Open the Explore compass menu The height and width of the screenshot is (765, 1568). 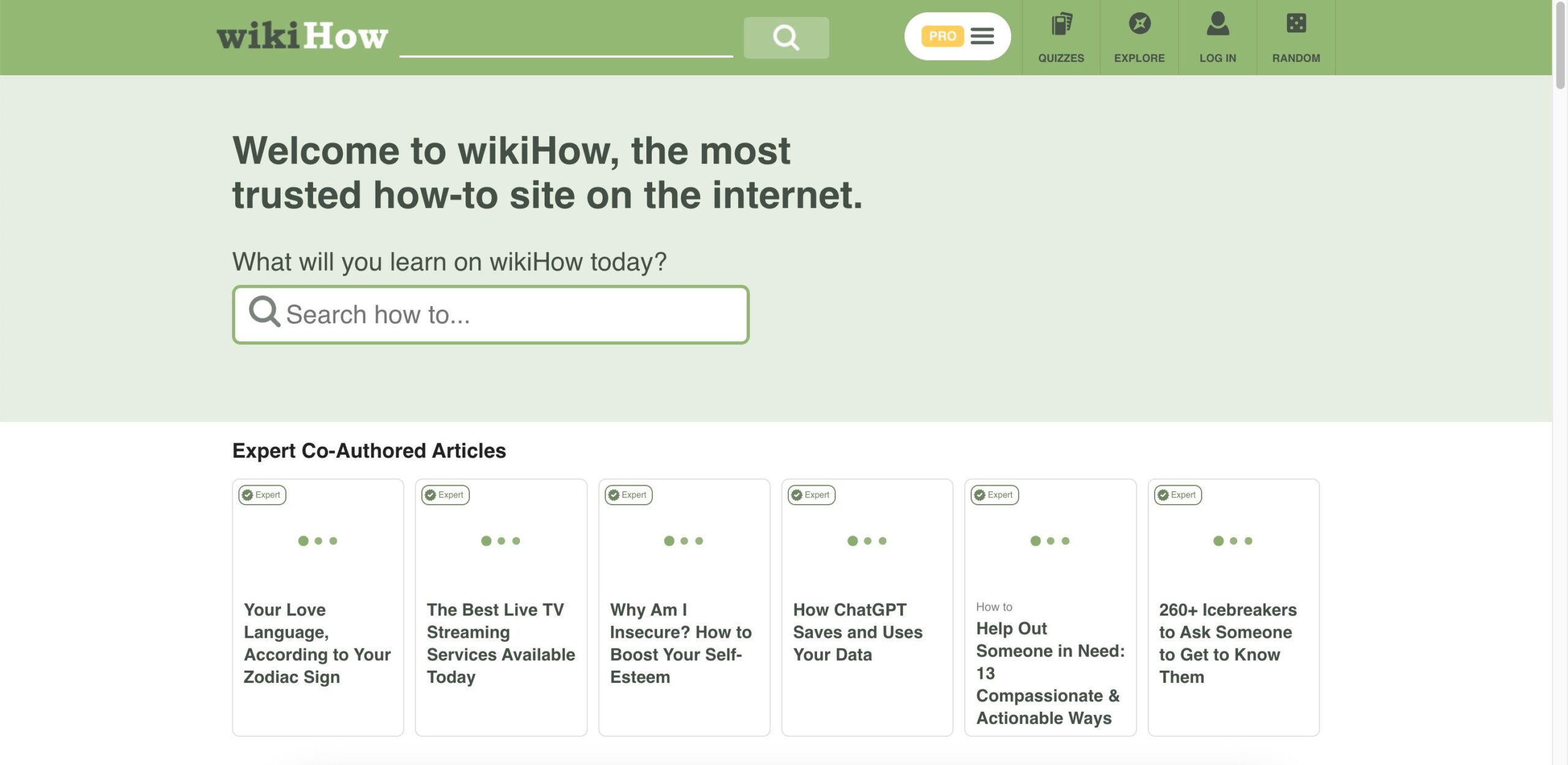click(1139, 23)
